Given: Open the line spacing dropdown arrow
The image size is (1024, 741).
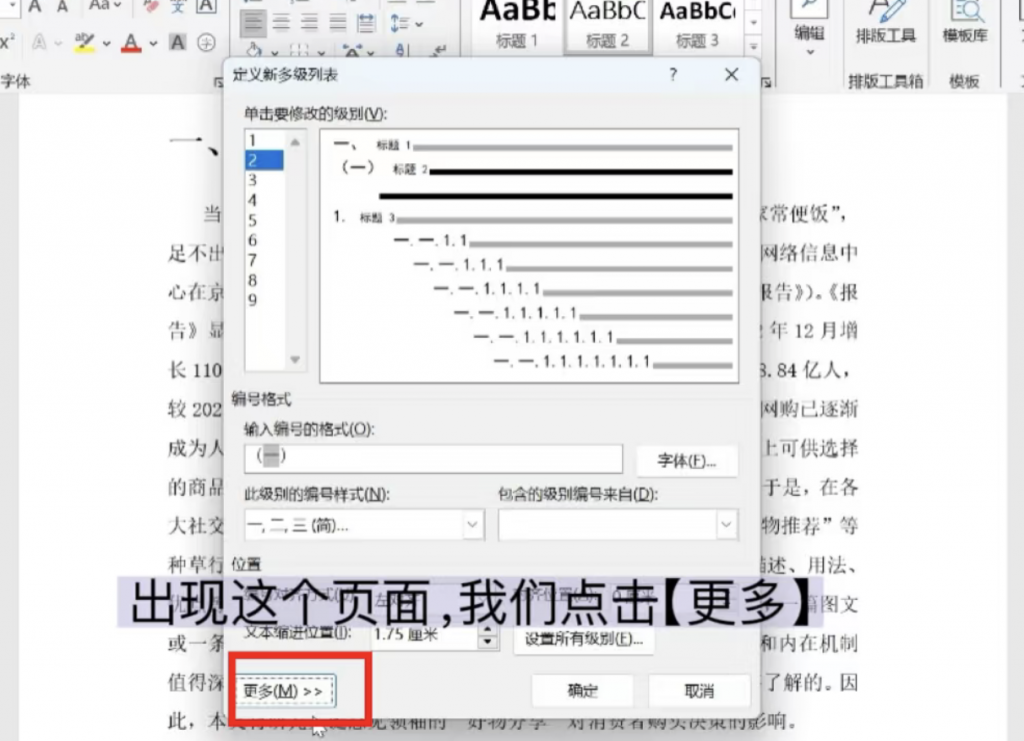Looking at the screenshot, I should click(419, 24).
